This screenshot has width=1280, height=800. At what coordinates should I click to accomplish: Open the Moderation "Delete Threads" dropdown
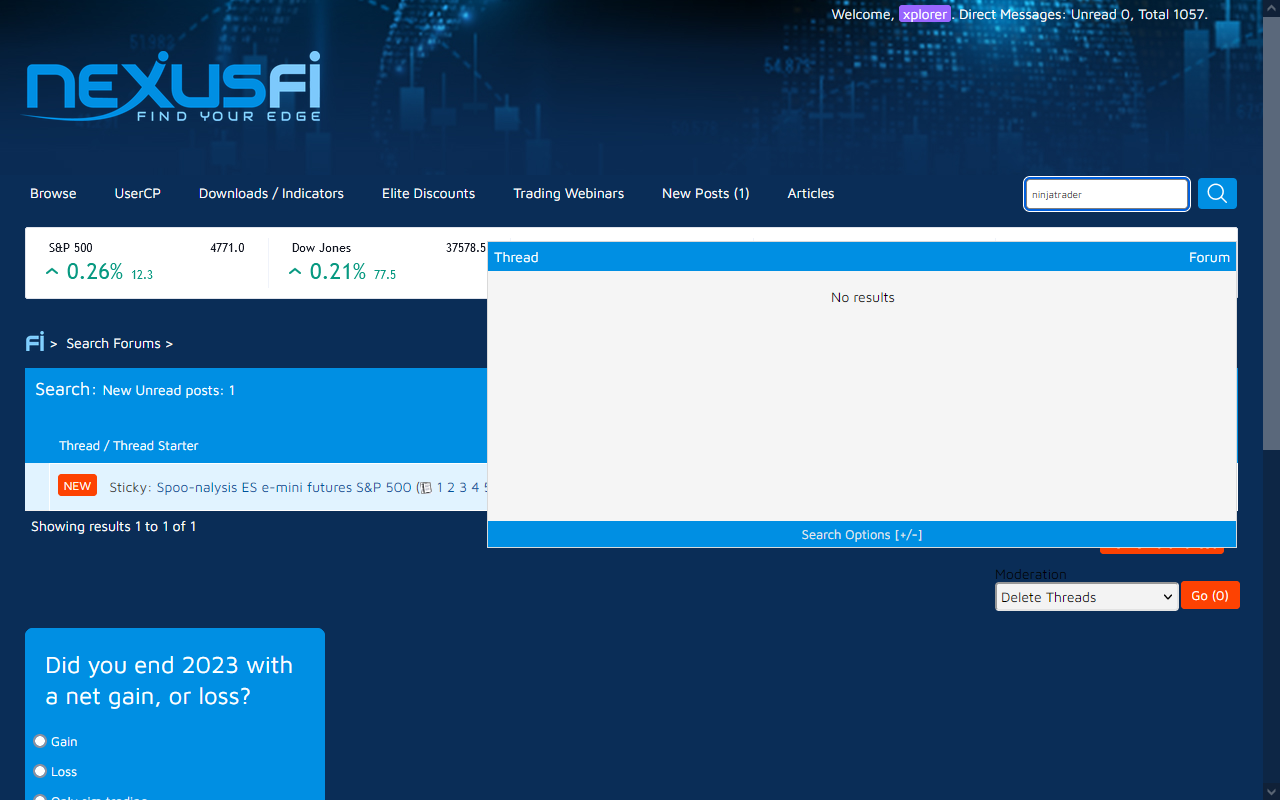click(1087, 597)
